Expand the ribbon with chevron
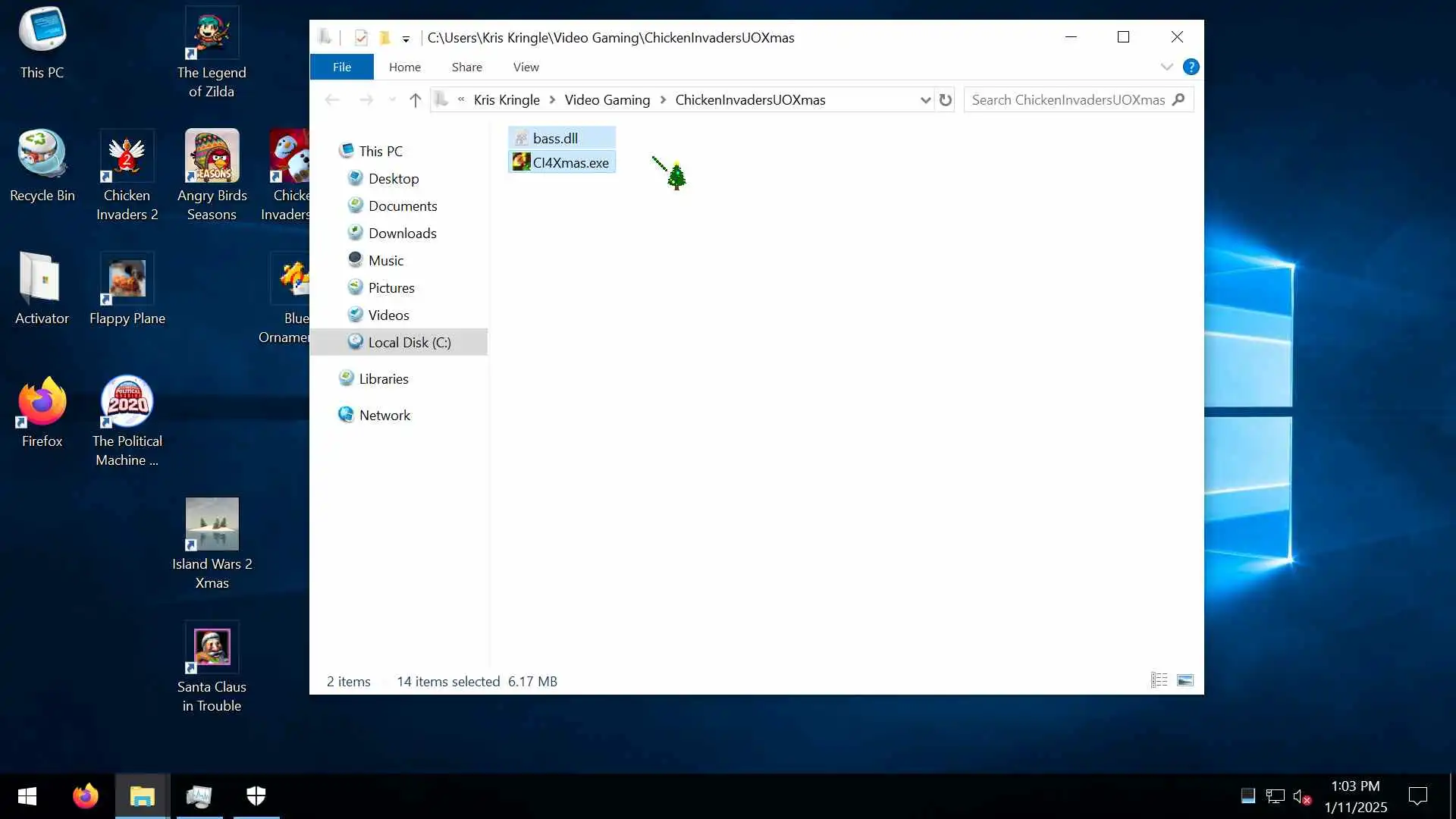This screenshot has height=819, width=1456. pos(1166,67)
